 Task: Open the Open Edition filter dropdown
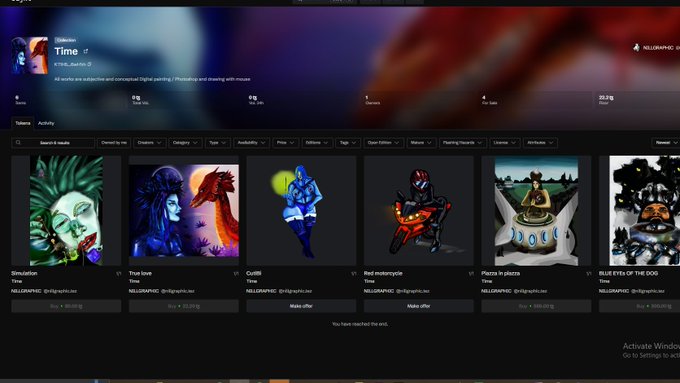[x=383, y=143]
